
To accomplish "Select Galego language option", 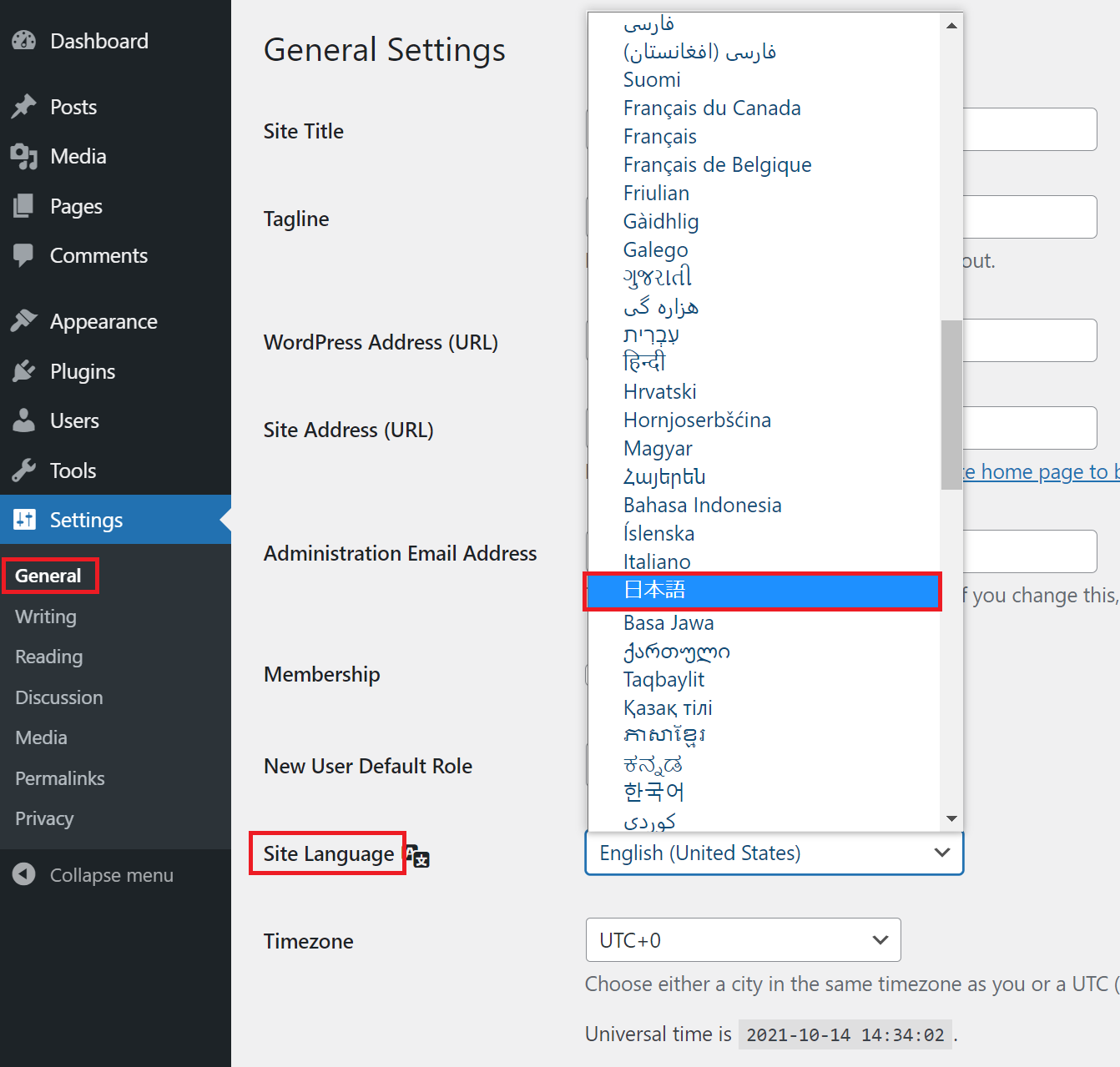I will click(764, 250).
